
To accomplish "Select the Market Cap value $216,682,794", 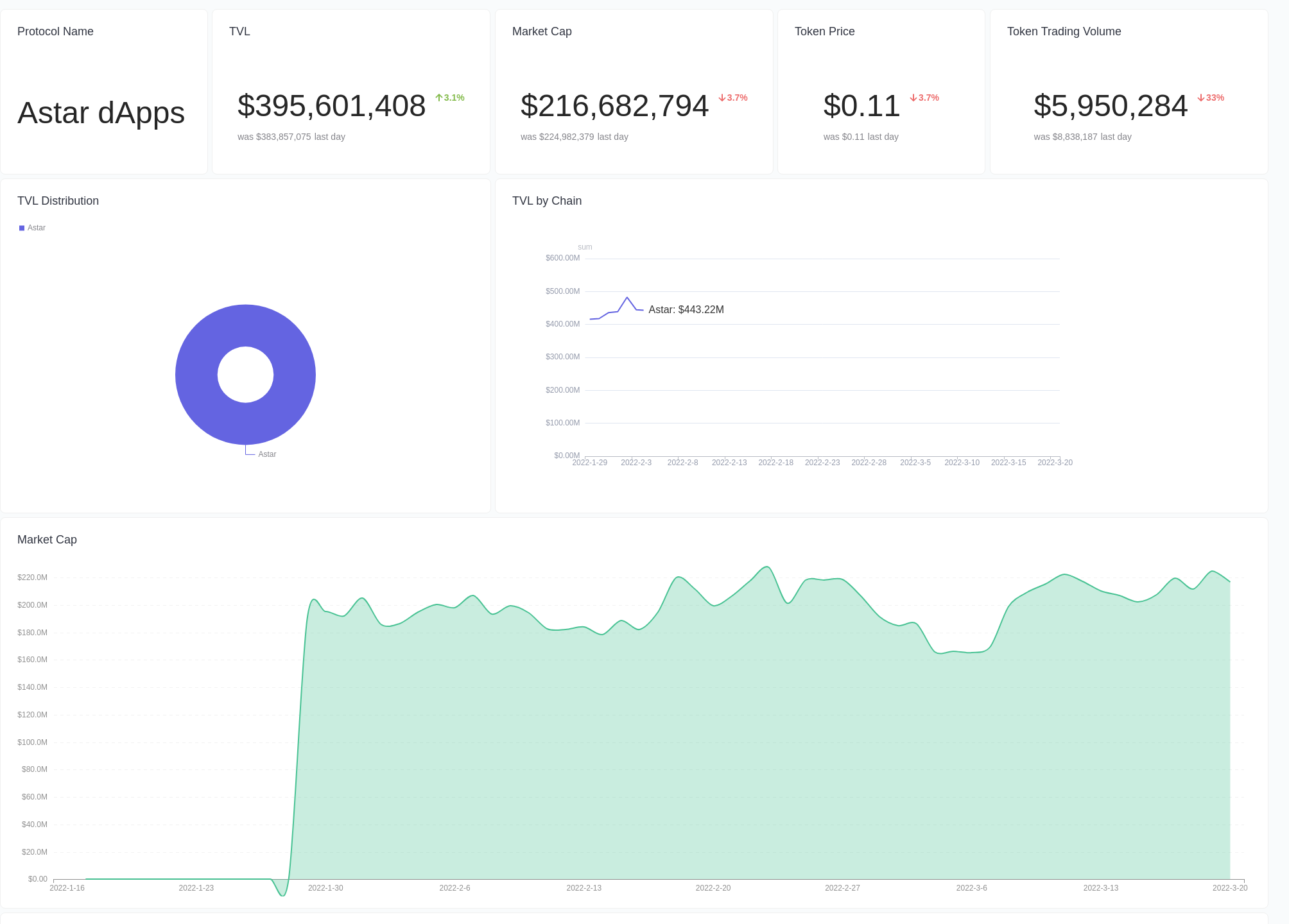I will pyautogui.click(x=614, y=105).
